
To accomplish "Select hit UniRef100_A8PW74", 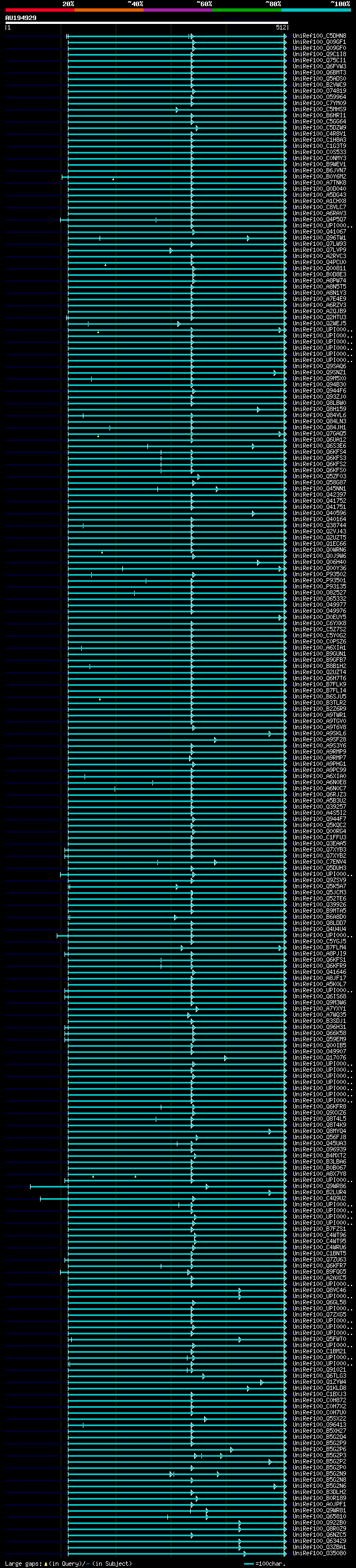I will tap(319, 280).
